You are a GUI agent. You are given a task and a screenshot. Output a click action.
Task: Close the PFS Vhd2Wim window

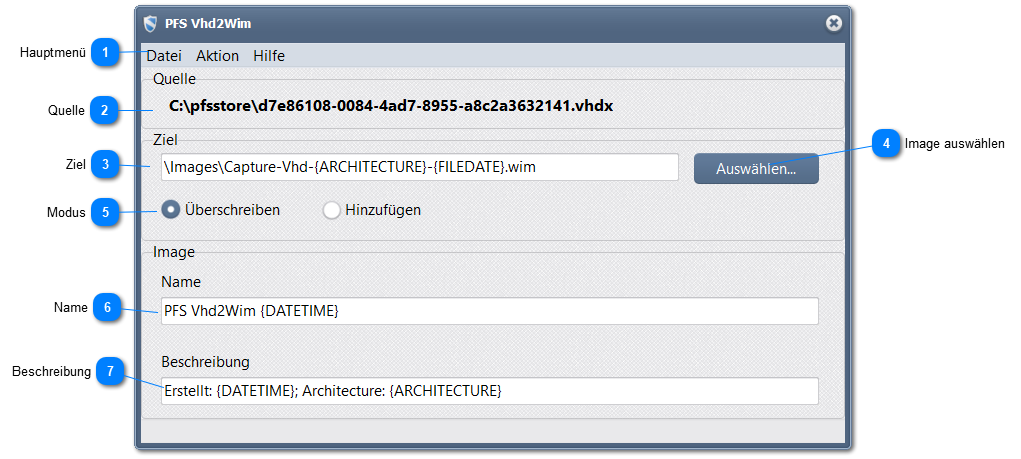833,23
